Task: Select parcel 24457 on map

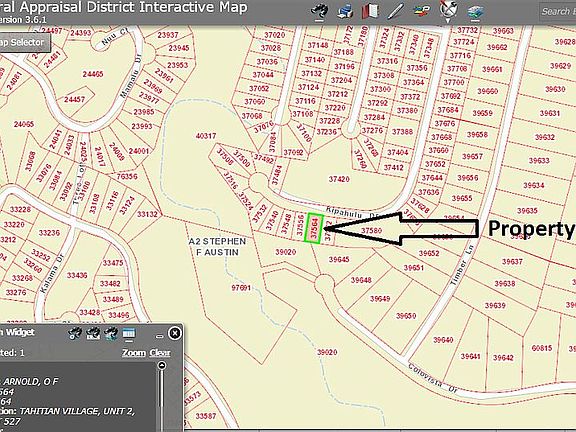Action: [x=75, y=99]
